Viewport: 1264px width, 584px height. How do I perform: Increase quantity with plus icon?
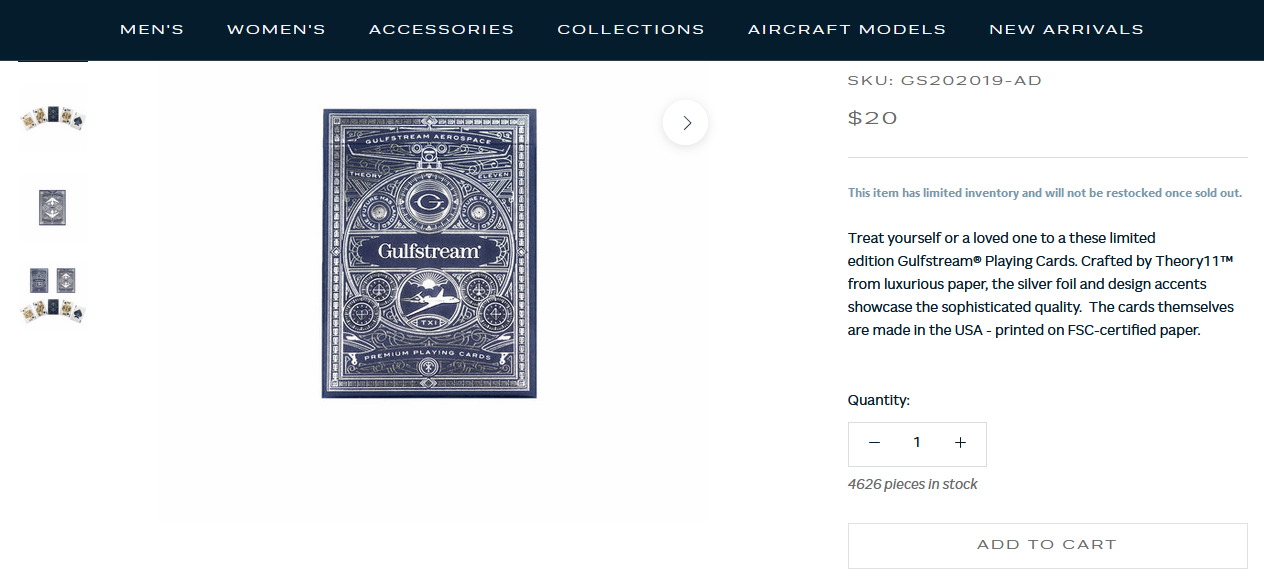click(x=960, y=443)
